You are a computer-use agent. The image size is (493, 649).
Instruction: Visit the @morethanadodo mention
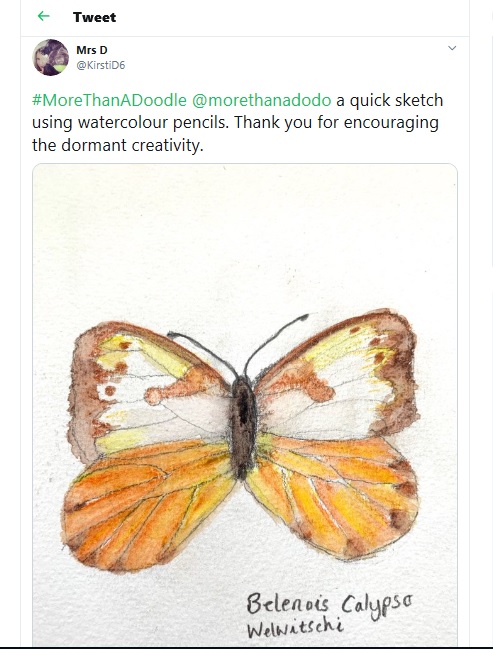(x=262, y=100)
